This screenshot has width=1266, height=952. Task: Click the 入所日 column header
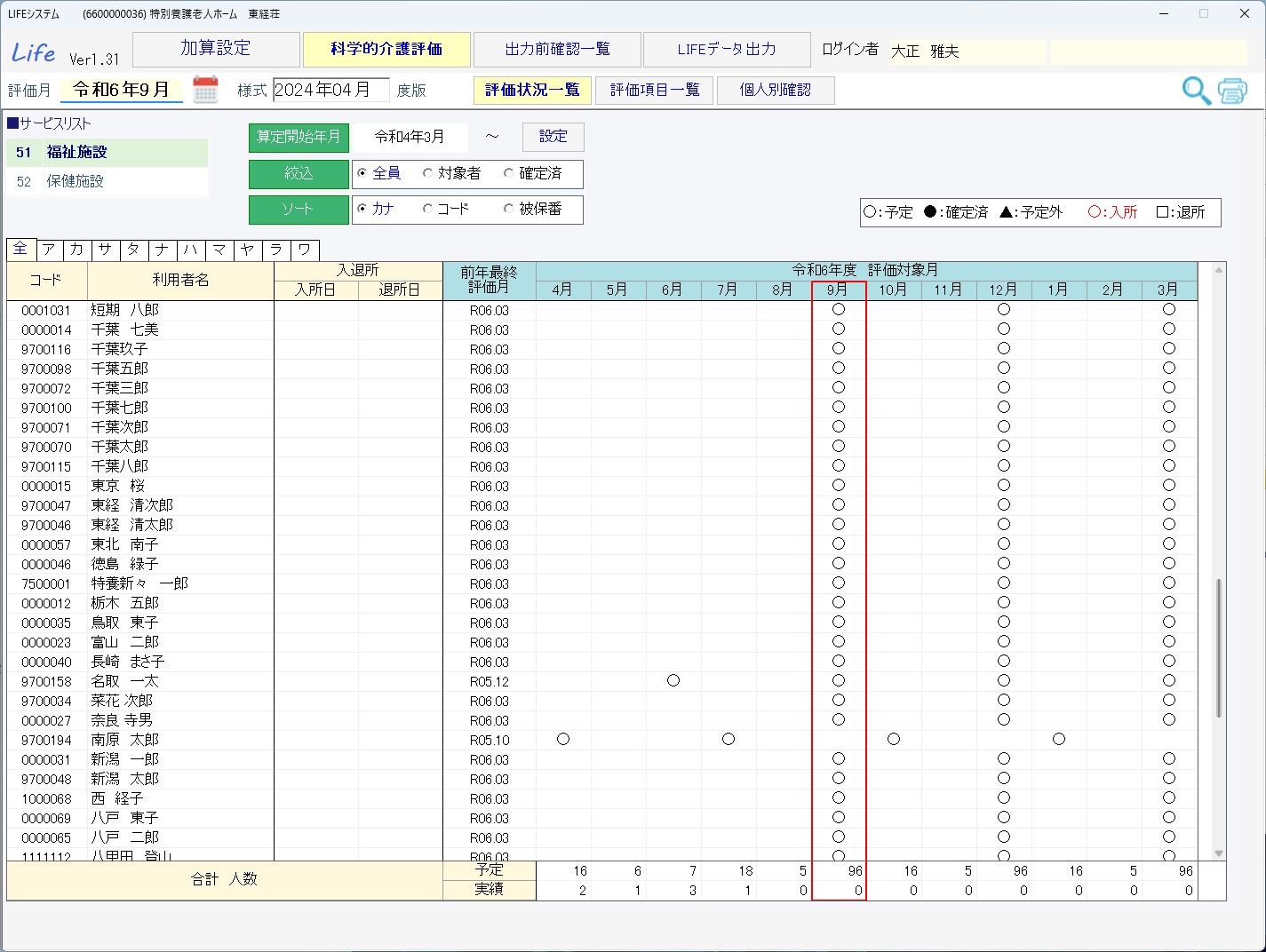tap(315, 290)
